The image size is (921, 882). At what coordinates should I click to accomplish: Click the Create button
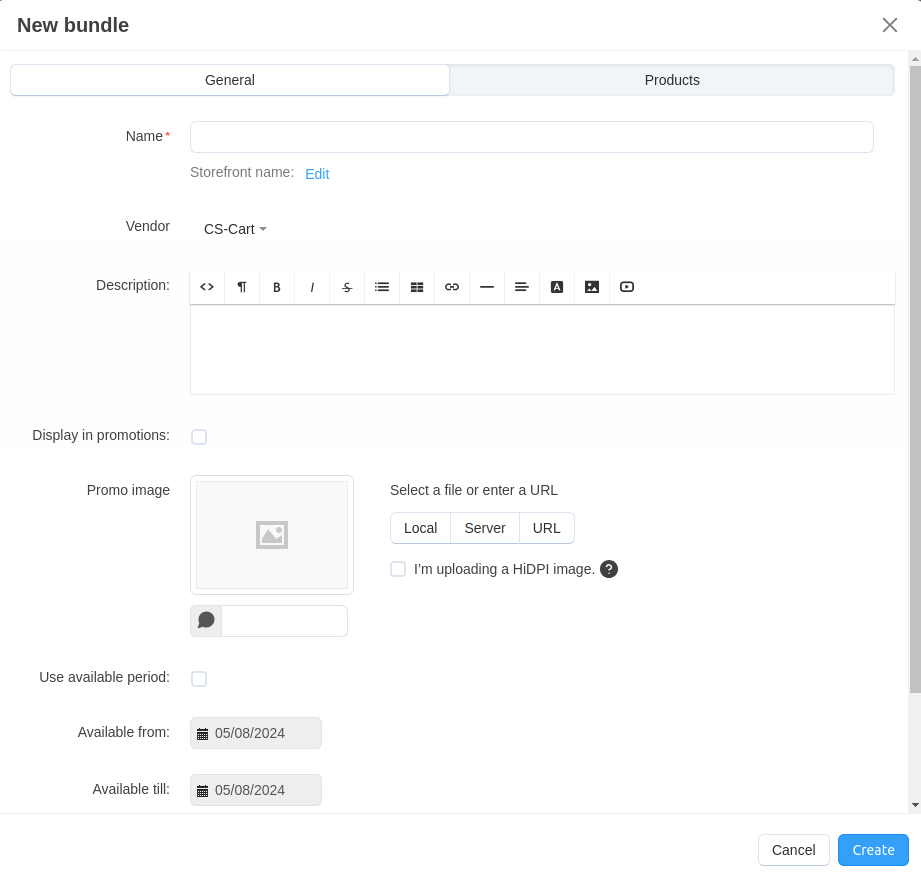(873, 850)
